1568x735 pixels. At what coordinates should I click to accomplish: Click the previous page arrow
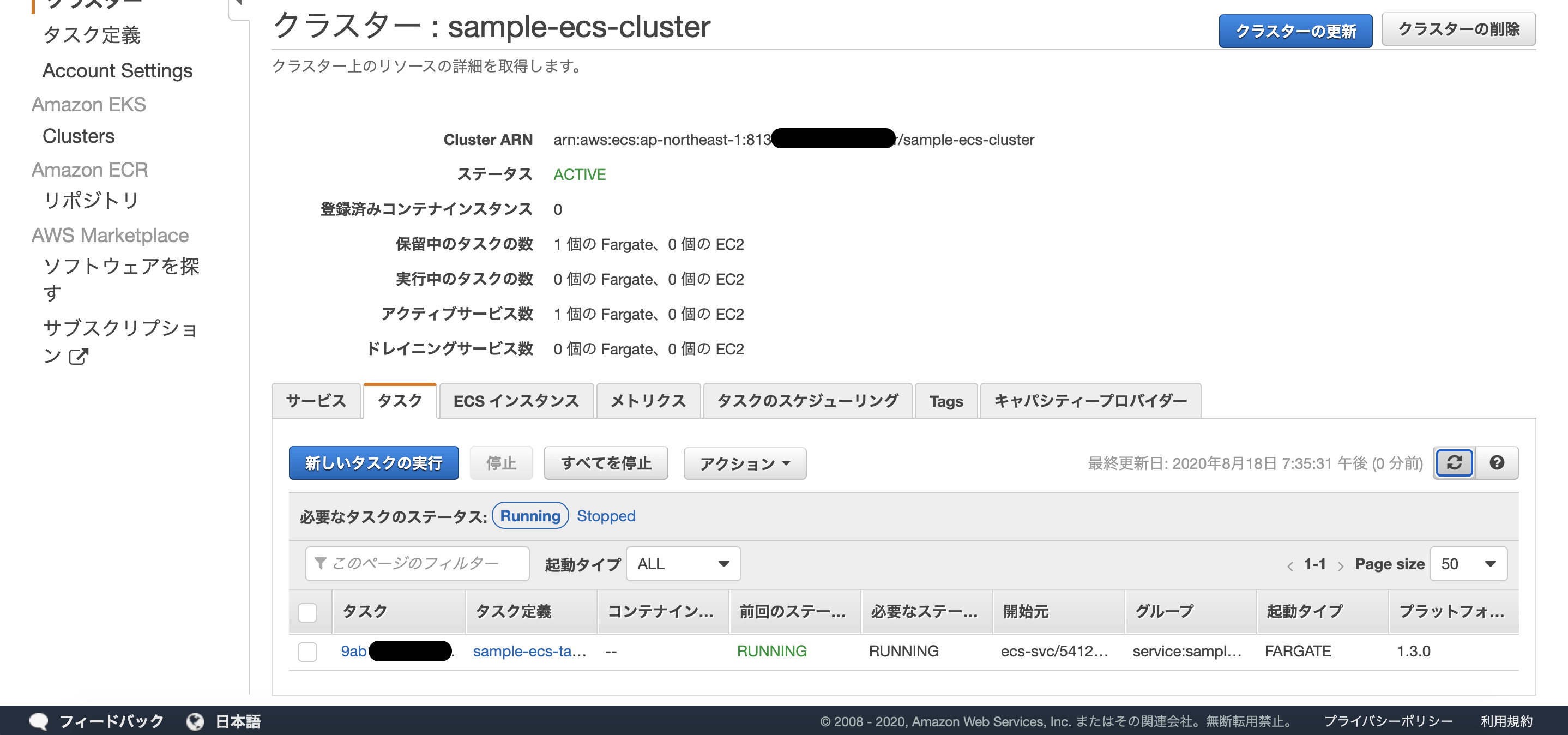click(x=1290, y=565)
